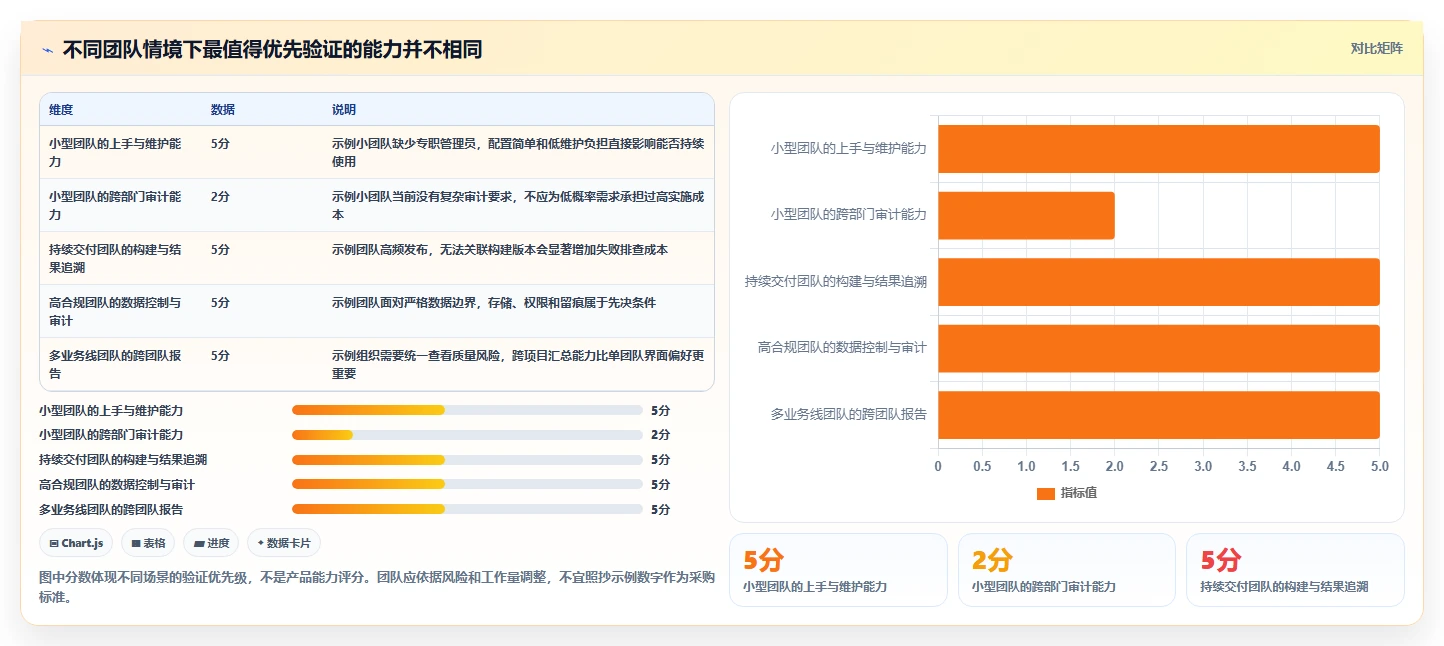The height and width of the screenshot is (646, 1444).
Task: Open the red 5分 card for 持续交付团队的构建与结果追溯
Action: [x=1295, y=570]
